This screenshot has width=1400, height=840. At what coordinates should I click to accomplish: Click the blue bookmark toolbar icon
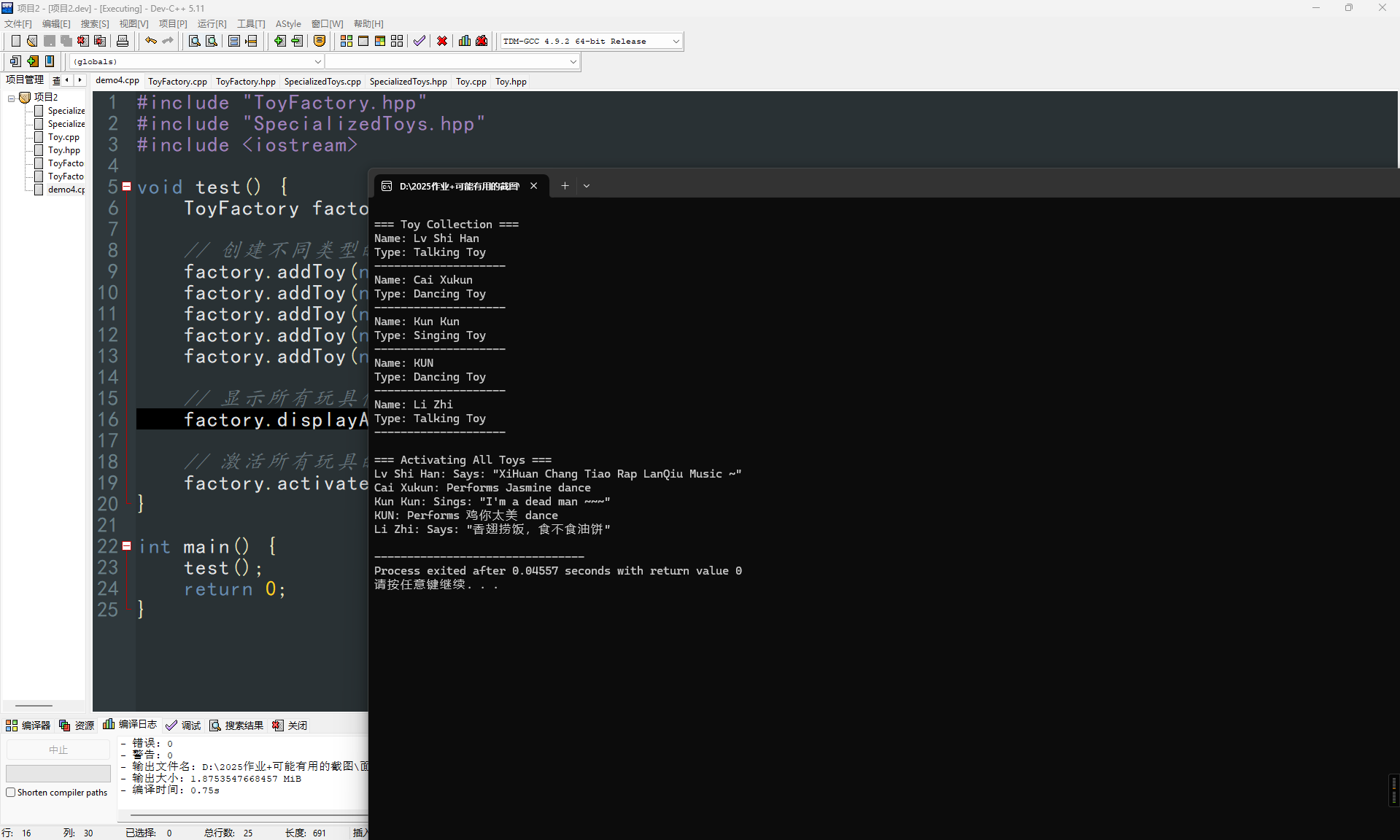click(x=50, y=61)
